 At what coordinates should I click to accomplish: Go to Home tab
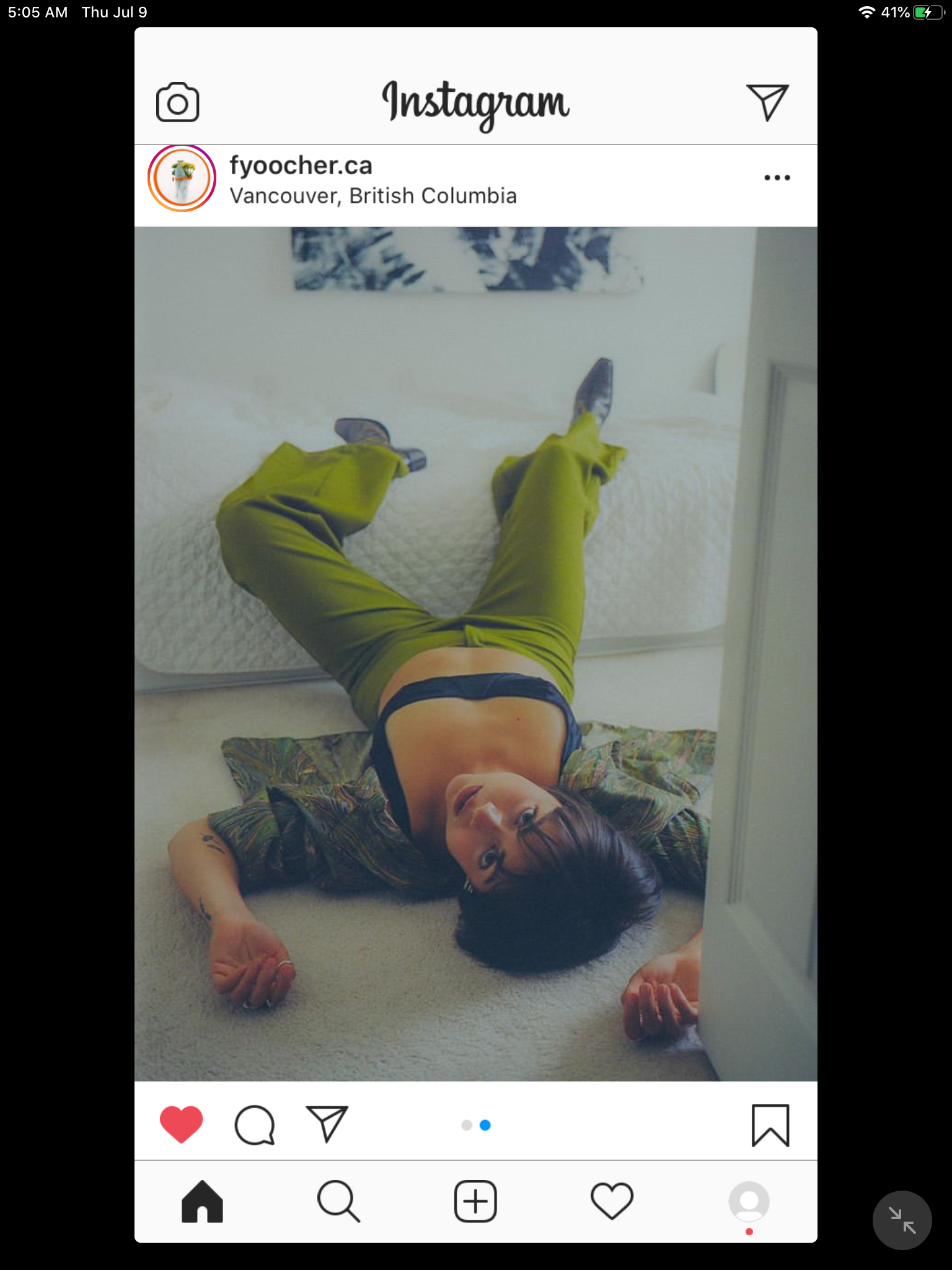202,1201
